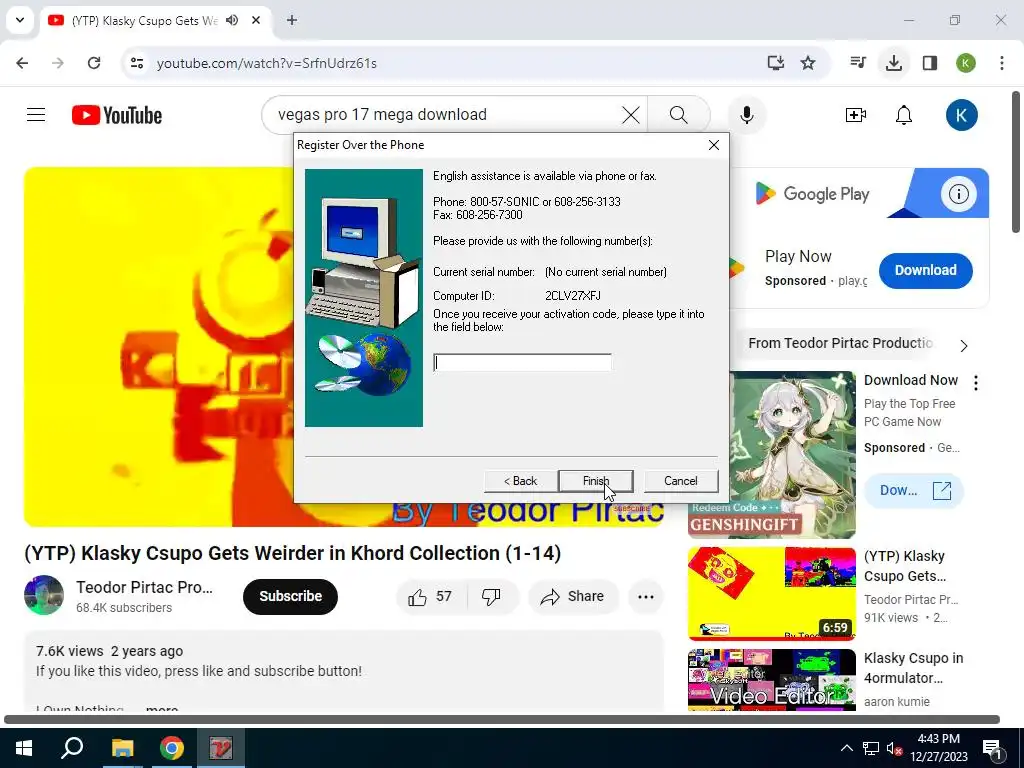The width and height of the screenshot is (1024, 768).
Task: Click the Back button in dialog
Action: (520, 481)
